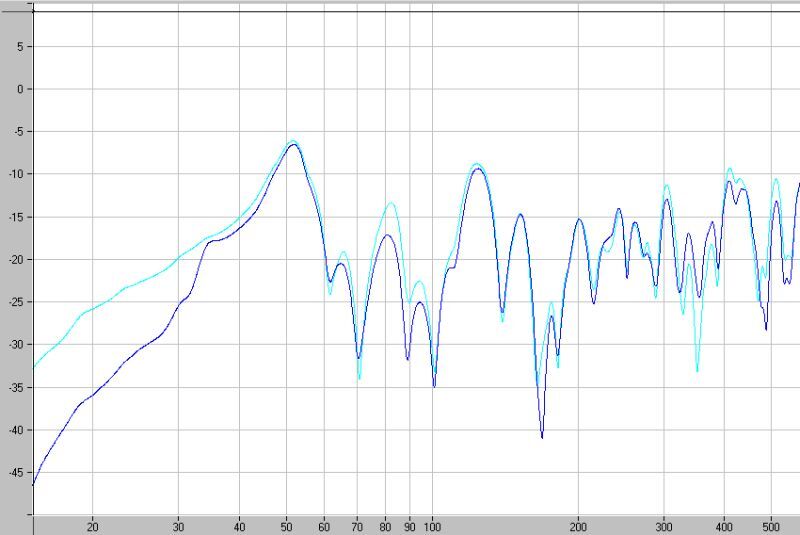Click the frequency axis label "90"
Image resolution: width=800 pixels, height=535 pixels.
[x=410, y=527]
